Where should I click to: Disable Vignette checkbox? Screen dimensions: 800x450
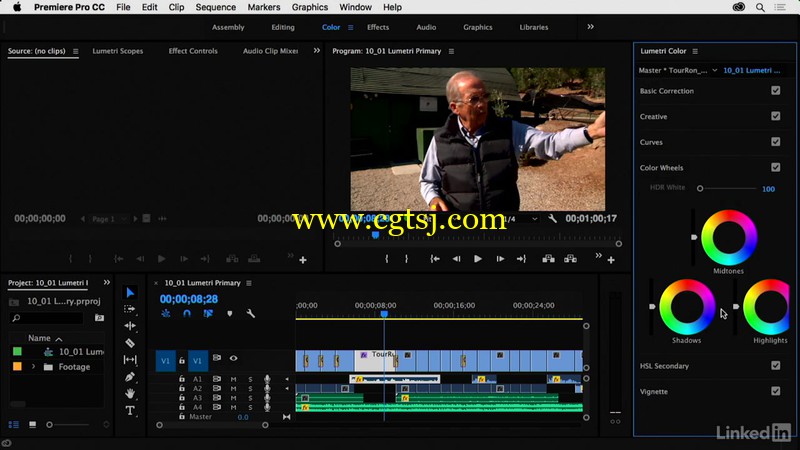click(x=776, y=391)
